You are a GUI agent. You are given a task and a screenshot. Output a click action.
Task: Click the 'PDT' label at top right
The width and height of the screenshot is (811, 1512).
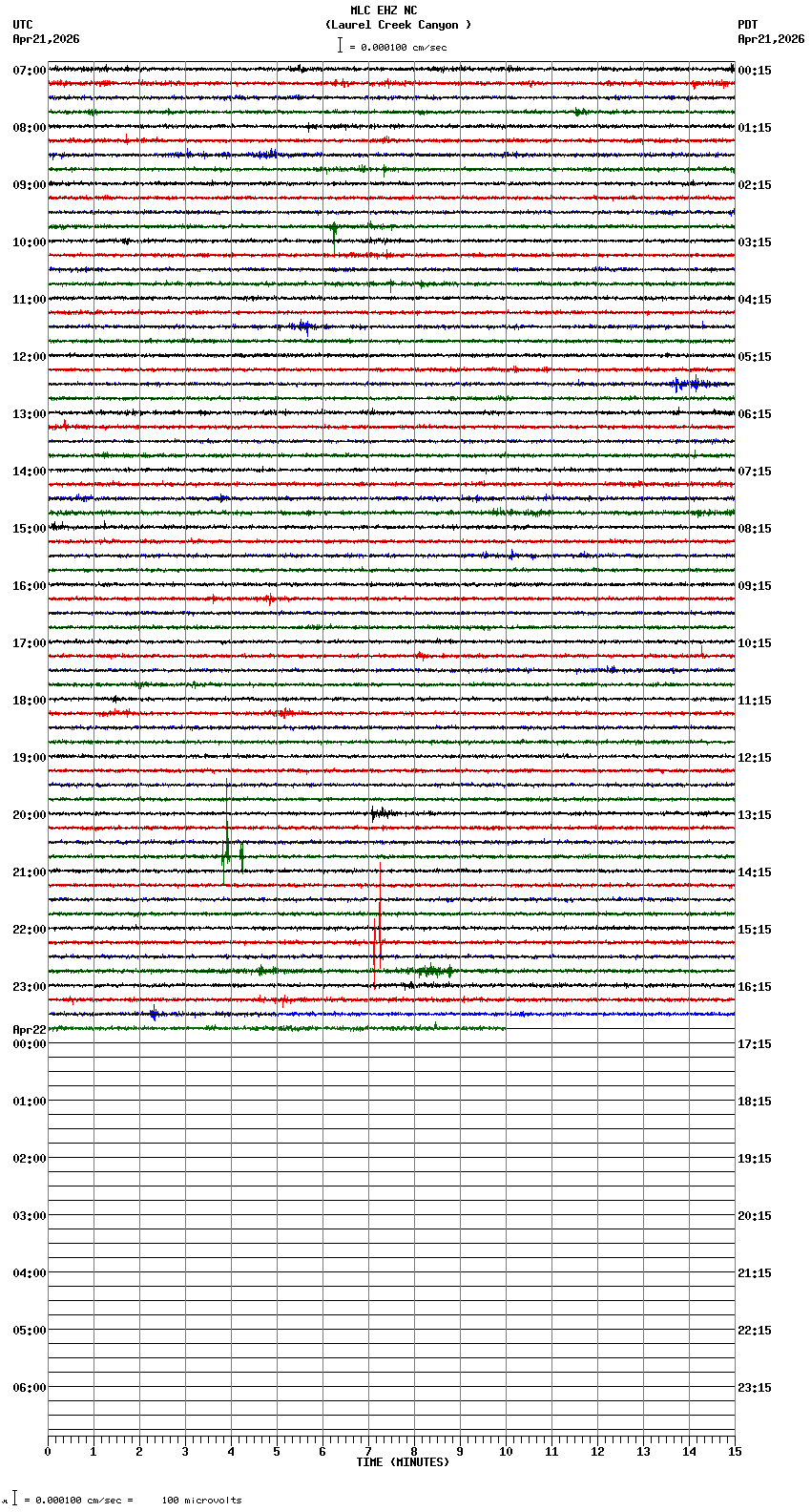tap(747, 25)
